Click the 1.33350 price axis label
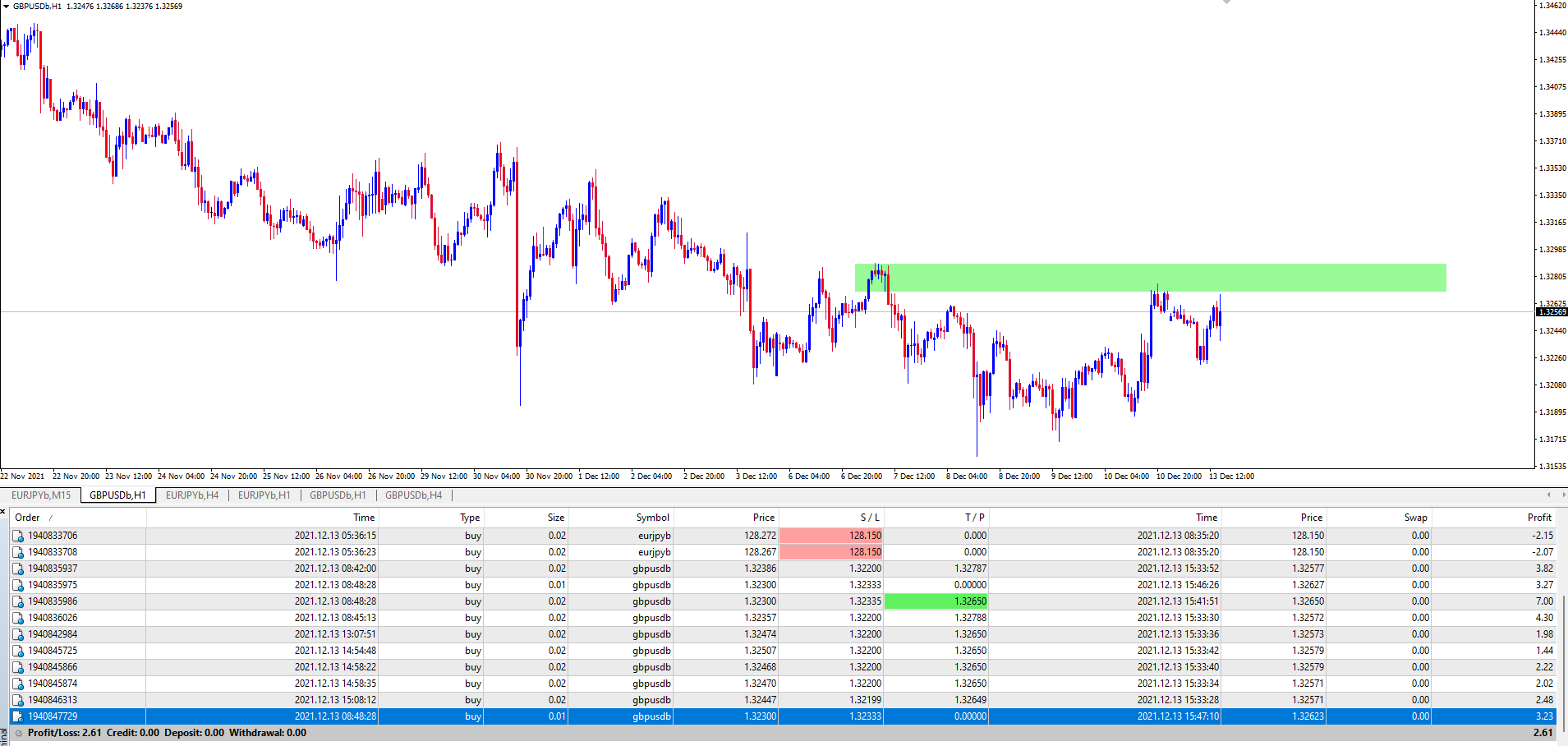The height and width of the screenshot is (746, 1568). click(1552, 196)
